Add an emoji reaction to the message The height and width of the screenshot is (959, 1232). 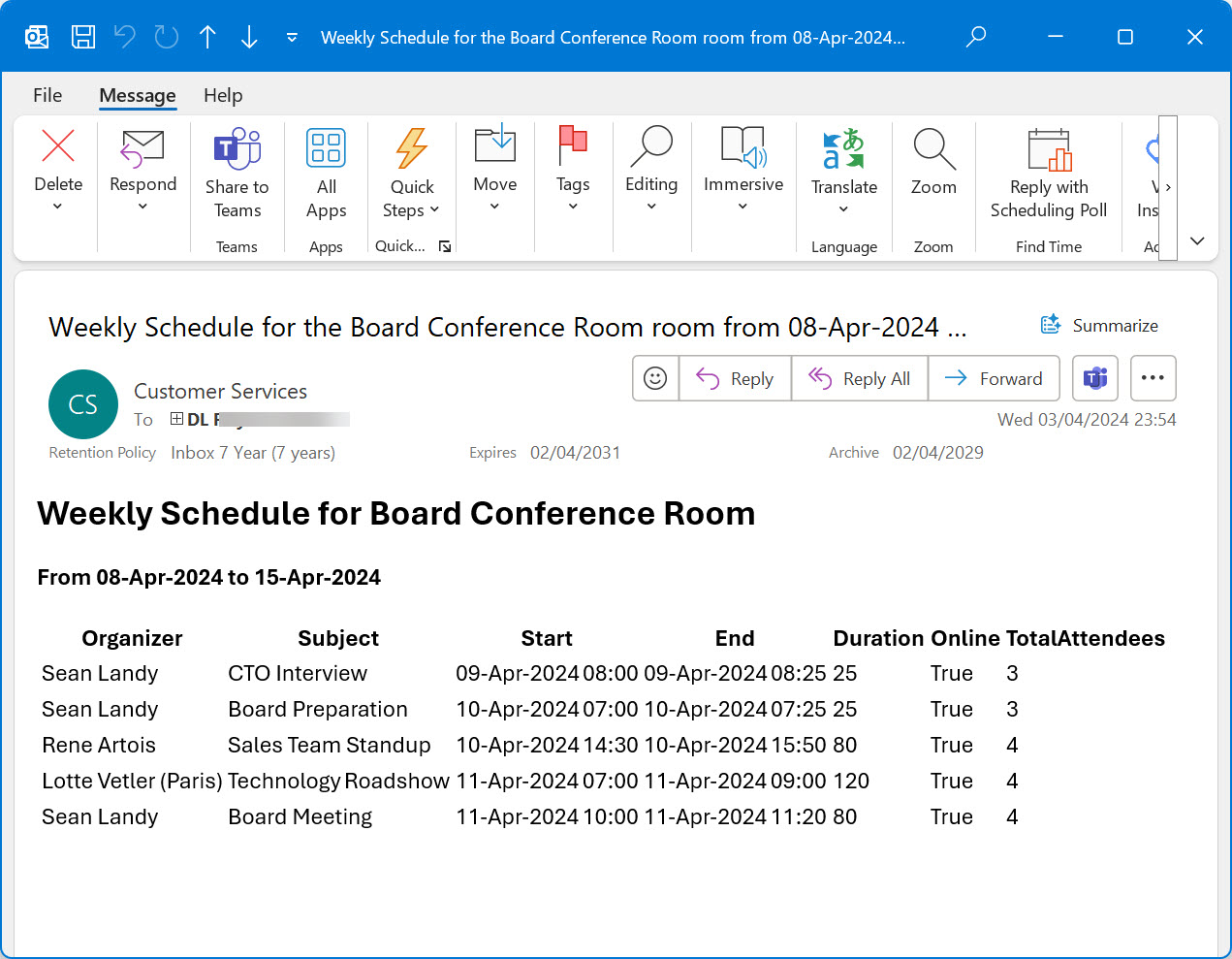point(654,378)
